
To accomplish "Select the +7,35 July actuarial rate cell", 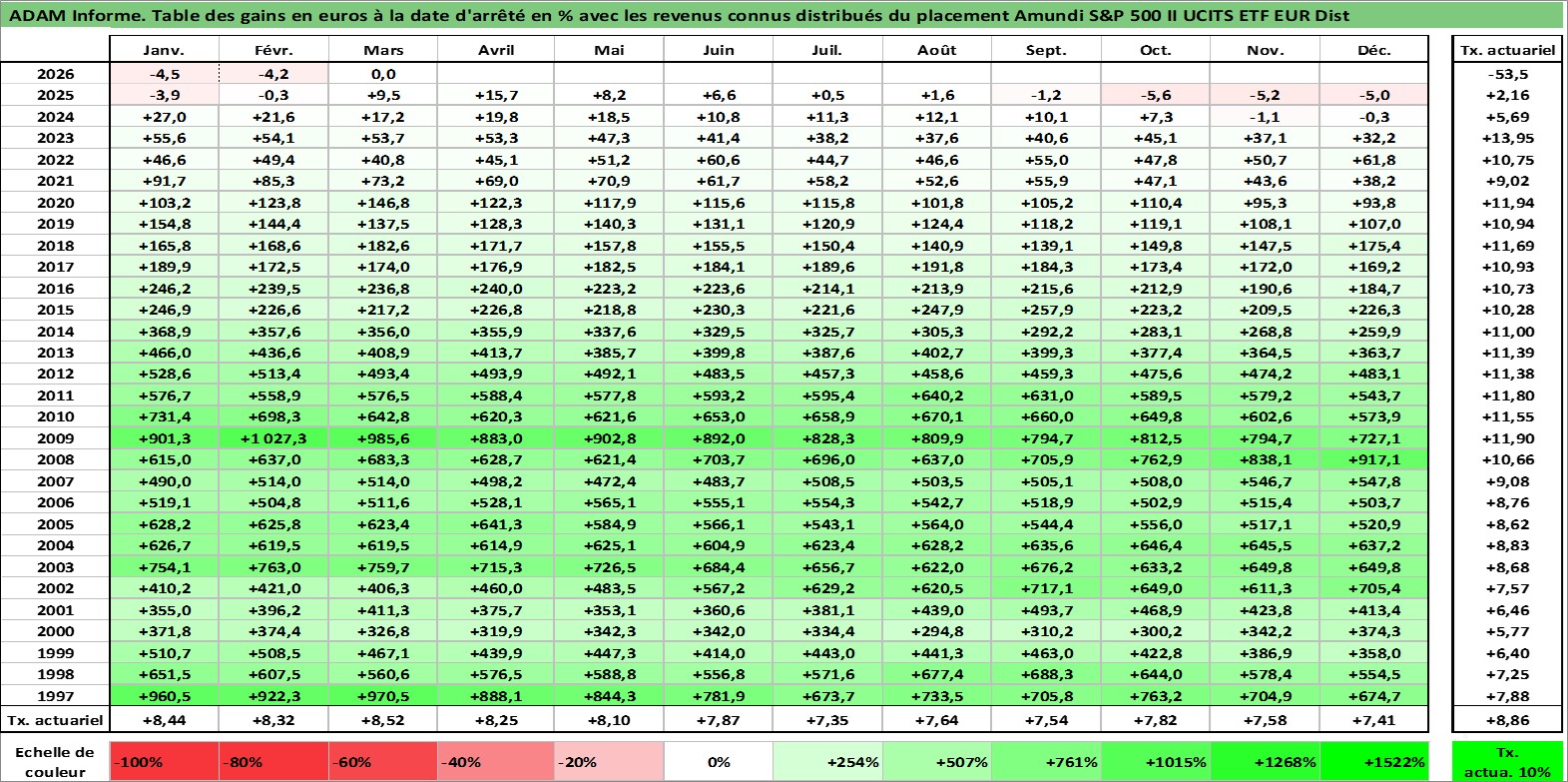I will pyautogui.click(x=827, y=720).
